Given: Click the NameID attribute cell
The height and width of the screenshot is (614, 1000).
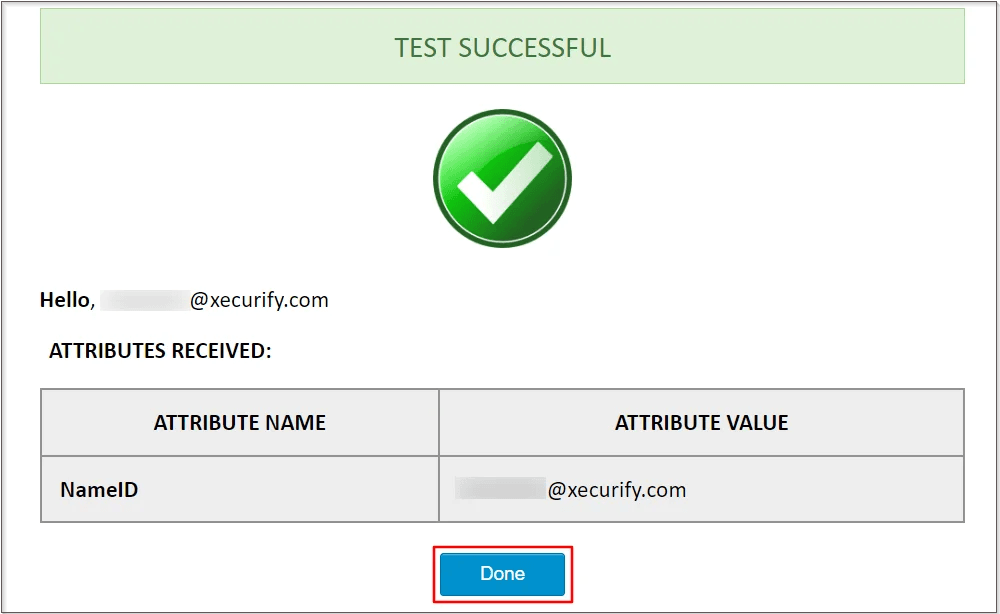Looking at the screenshot, I should 240,489.
